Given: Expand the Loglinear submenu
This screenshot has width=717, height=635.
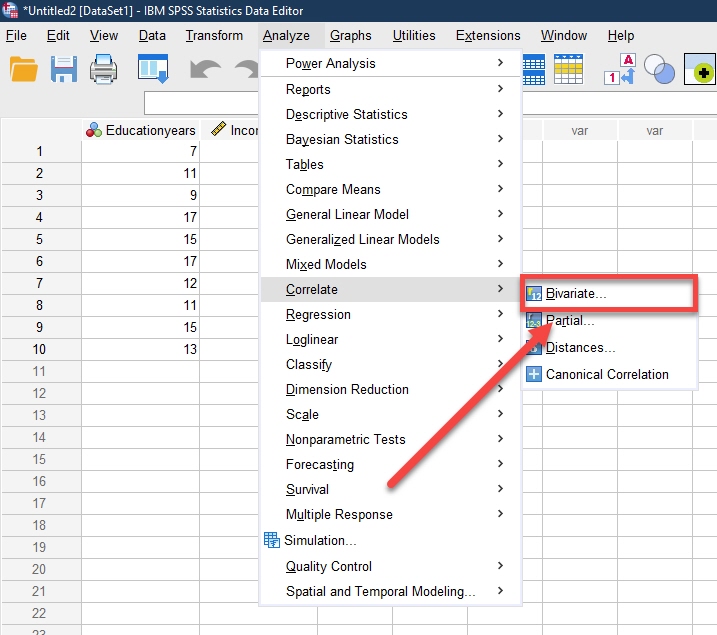Looking at the screenshot, I should point(391,339).
